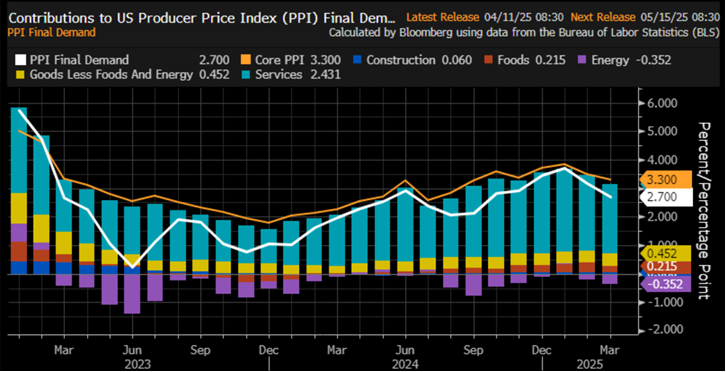Click the blue Construction legend swatch
Image resolution: width=726 pixels, height=372 pixels.
pyautogui.click(x=358, y=60)
